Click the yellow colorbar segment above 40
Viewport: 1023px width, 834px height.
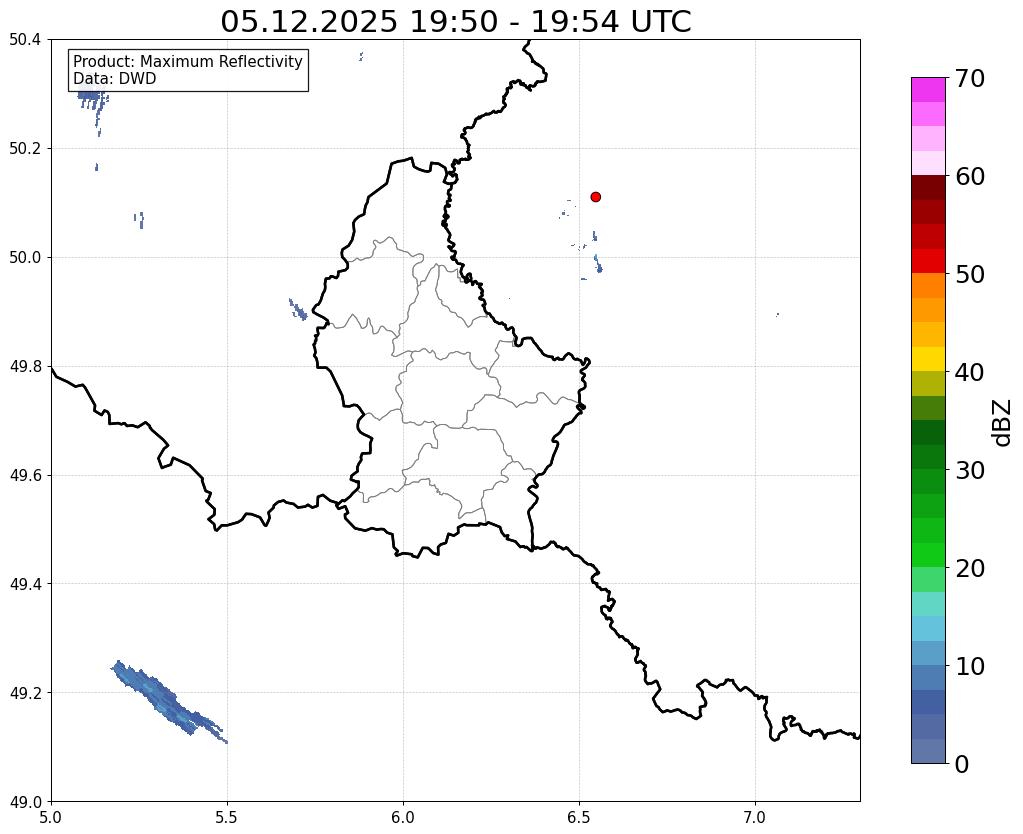[x=928, y=359]
